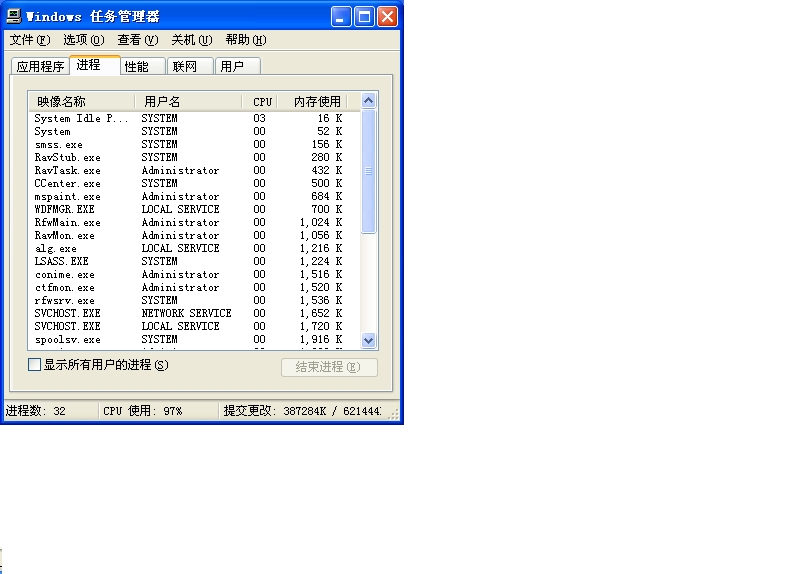Select the CCenter.exe process
The width and height of the screenshot is (800, 574).
[194, 184]
